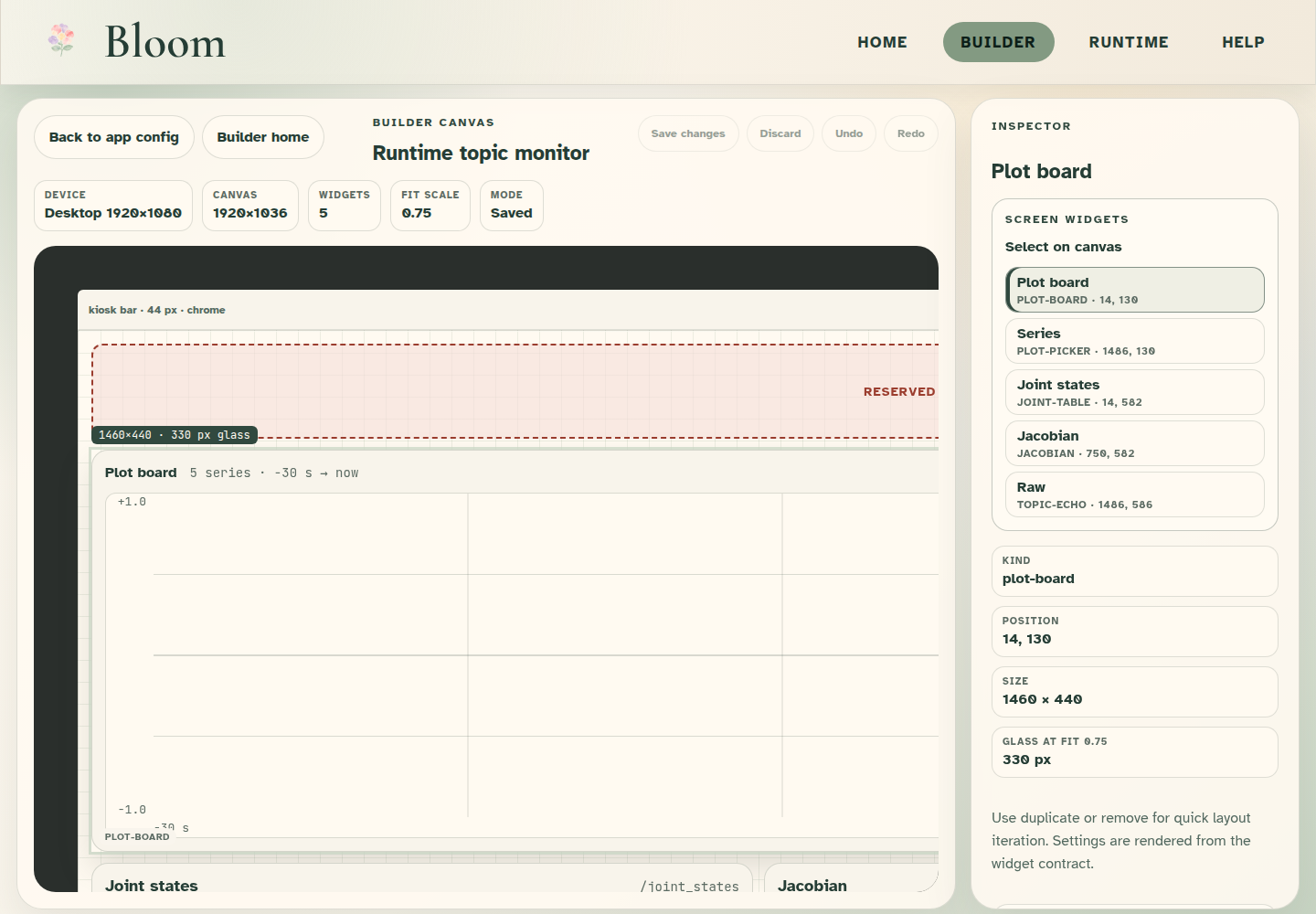Select the RESERVED region on canvas
Image resolution: width=1316 pixels, height=914 pixels.
tap(515, 391)
